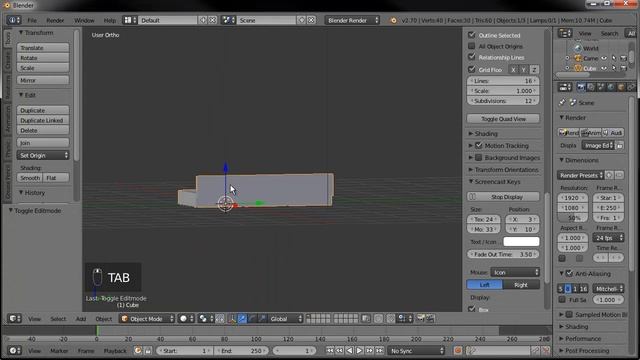Select the scale manipulator icon
This screenshot has width=640, height=360.
262,319
